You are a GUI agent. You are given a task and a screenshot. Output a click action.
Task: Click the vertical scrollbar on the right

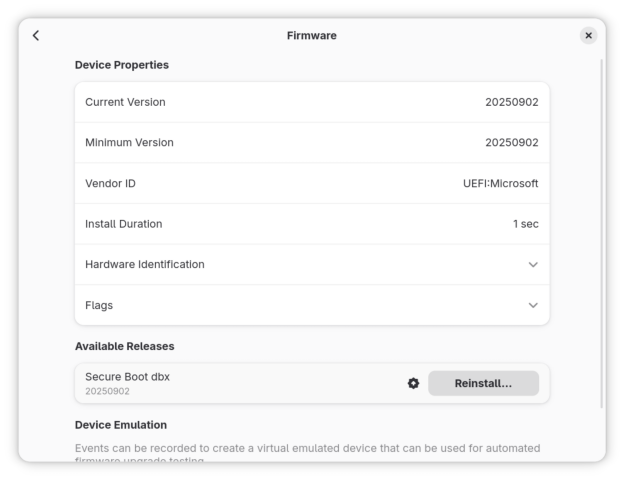pos(601,230)
